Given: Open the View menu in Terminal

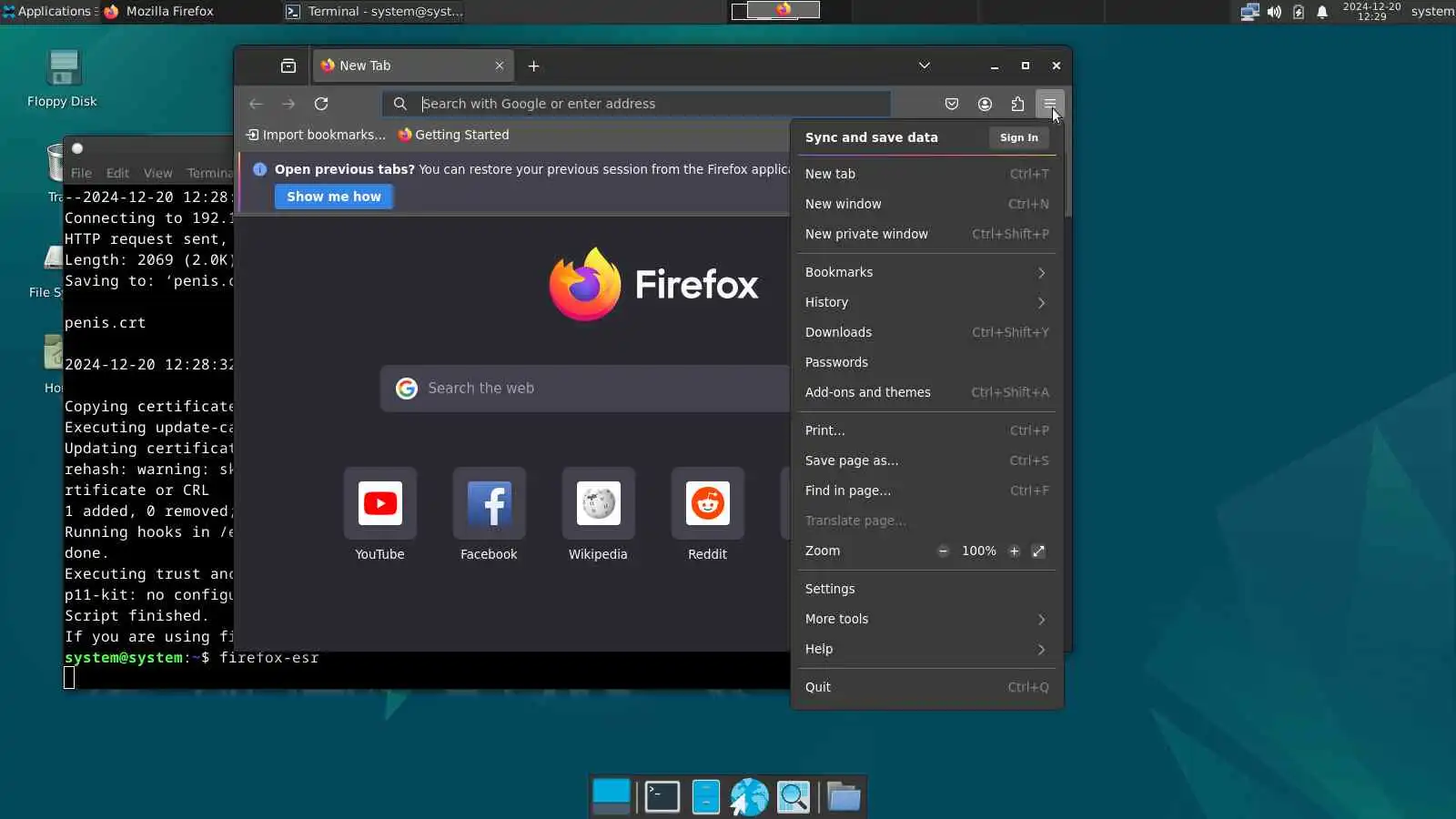Looking at the screenshot, I should point(157,173).
